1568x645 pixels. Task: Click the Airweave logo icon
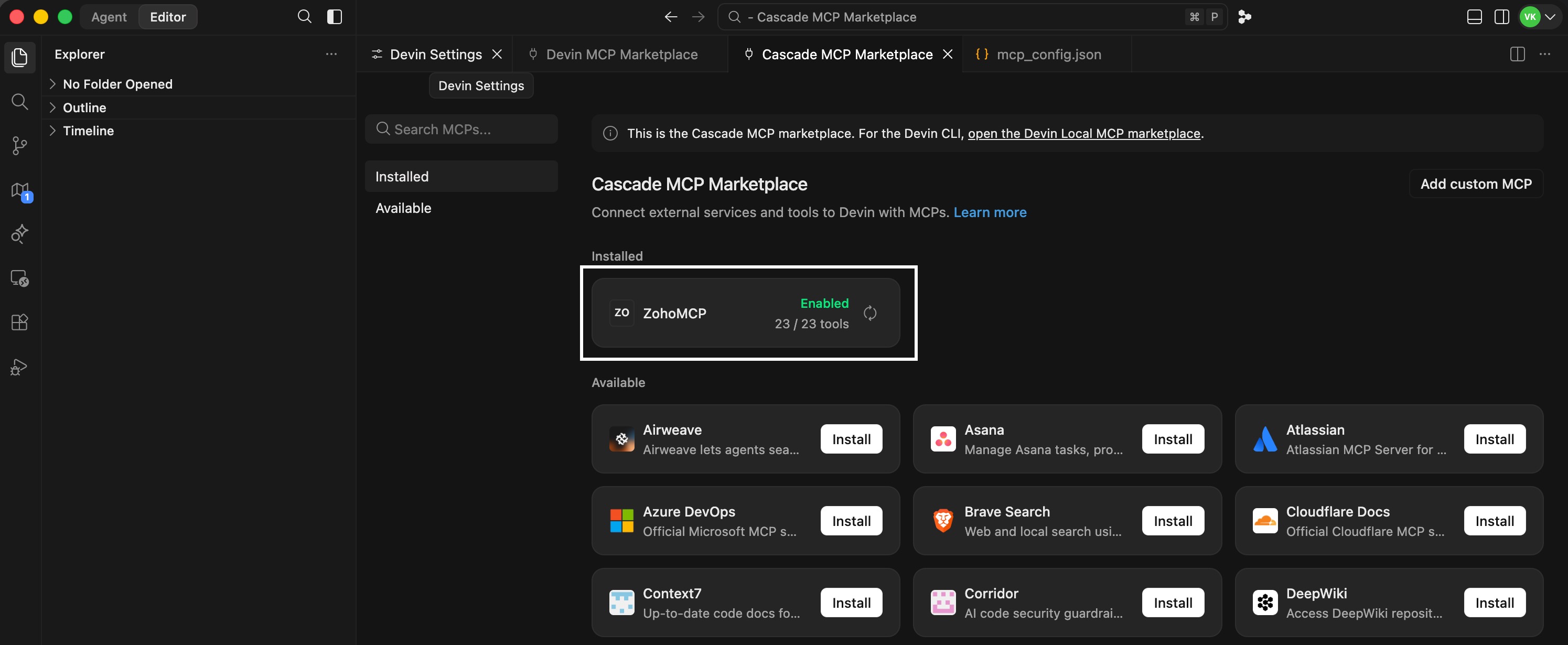(x=621, y=439)
